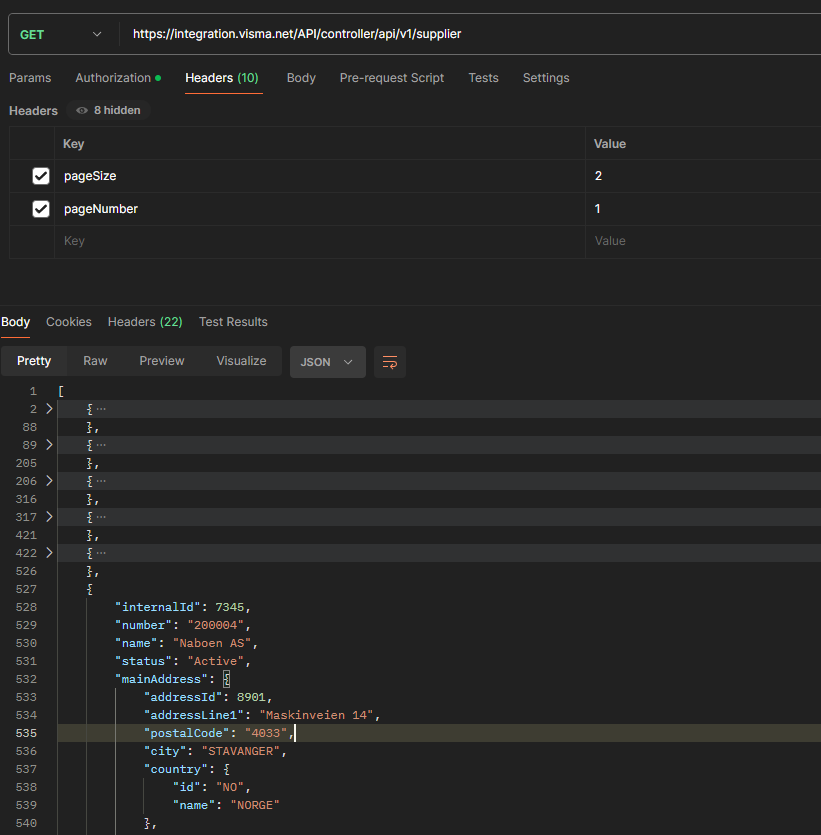Expand the folded object at line 2
Viewport: 821px width, 835px height.
[49, 409]
